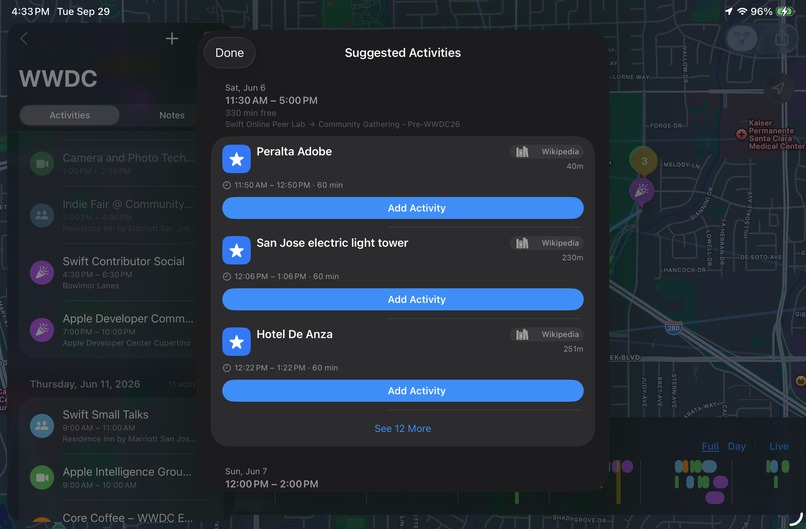Select the Full timeline view
Image resolution: width=806 pixels, height=529 pixels.
point(710,446)
